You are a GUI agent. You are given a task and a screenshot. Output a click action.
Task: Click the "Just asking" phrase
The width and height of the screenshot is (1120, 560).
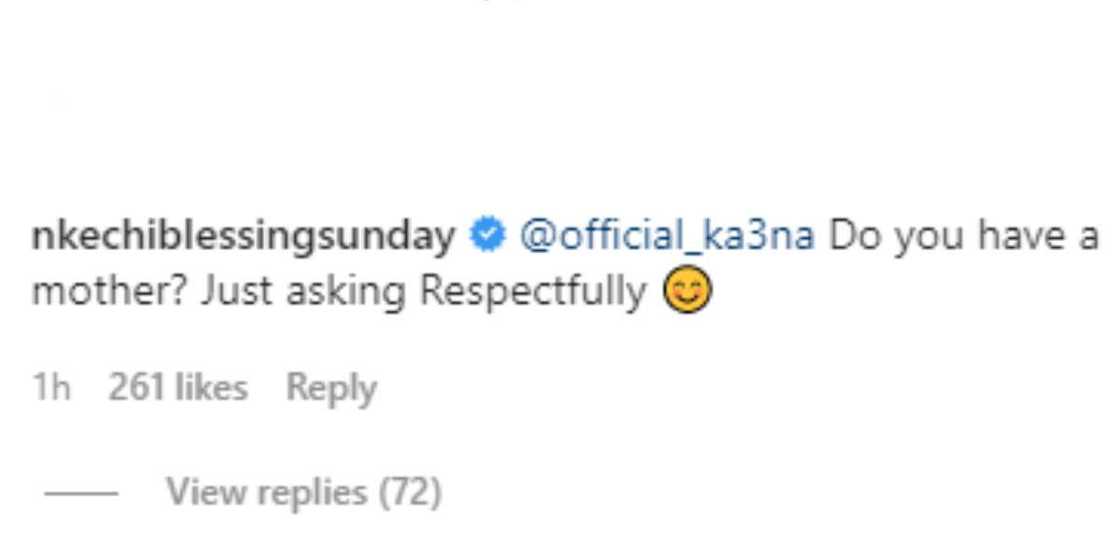304,292
